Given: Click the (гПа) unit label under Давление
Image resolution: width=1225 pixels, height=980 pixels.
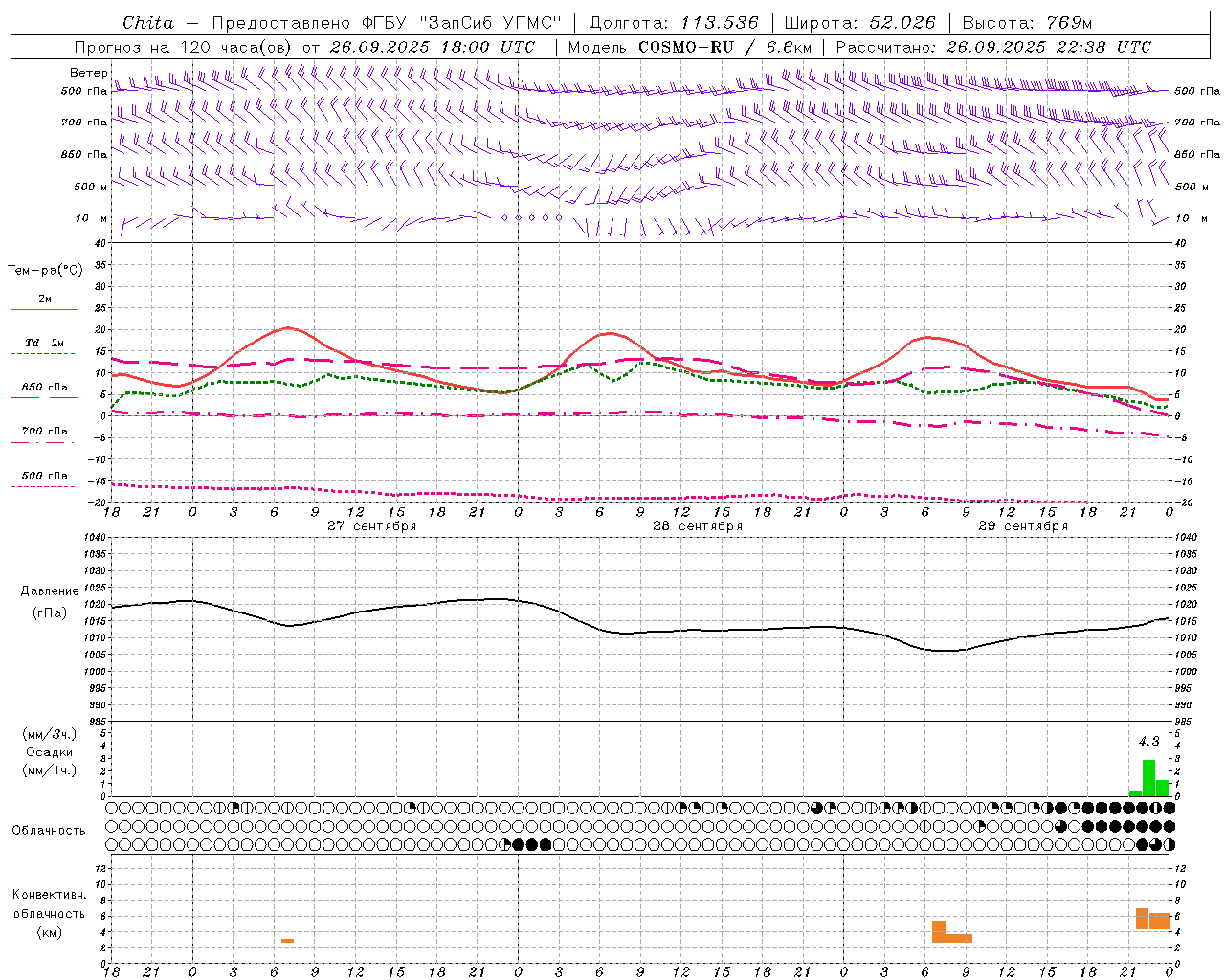Looking at the screenshot, I should 49,613.
